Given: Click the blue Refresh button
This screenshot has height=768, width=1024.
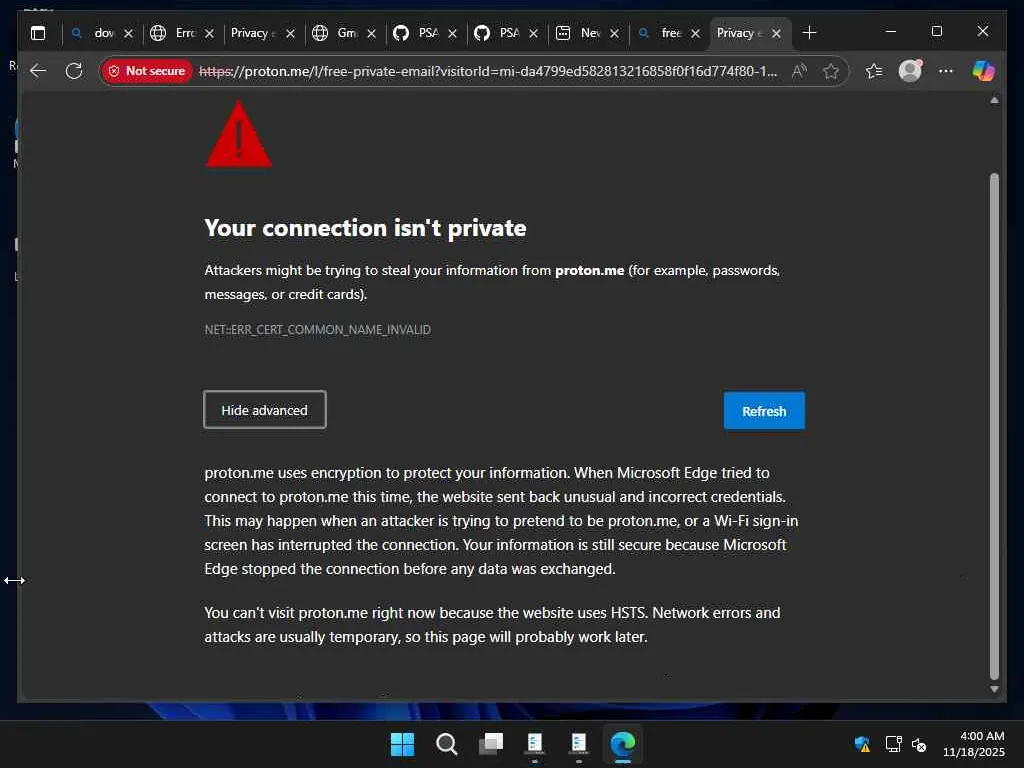Looking at the screenshot, I should point(764,411).
